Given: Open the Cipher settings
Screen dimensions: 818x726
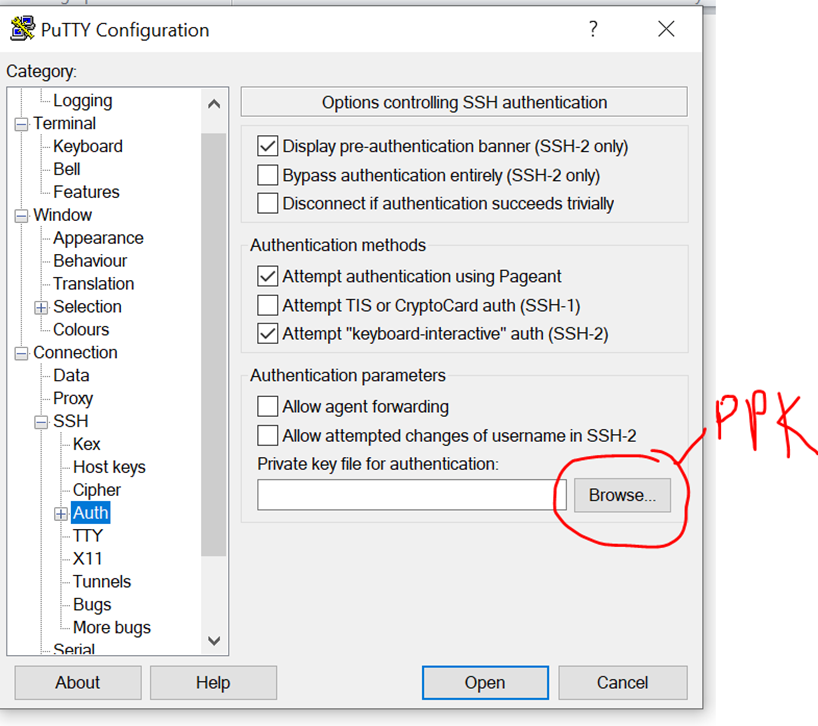Looking at the screenshot, I should tap(97, 490).
